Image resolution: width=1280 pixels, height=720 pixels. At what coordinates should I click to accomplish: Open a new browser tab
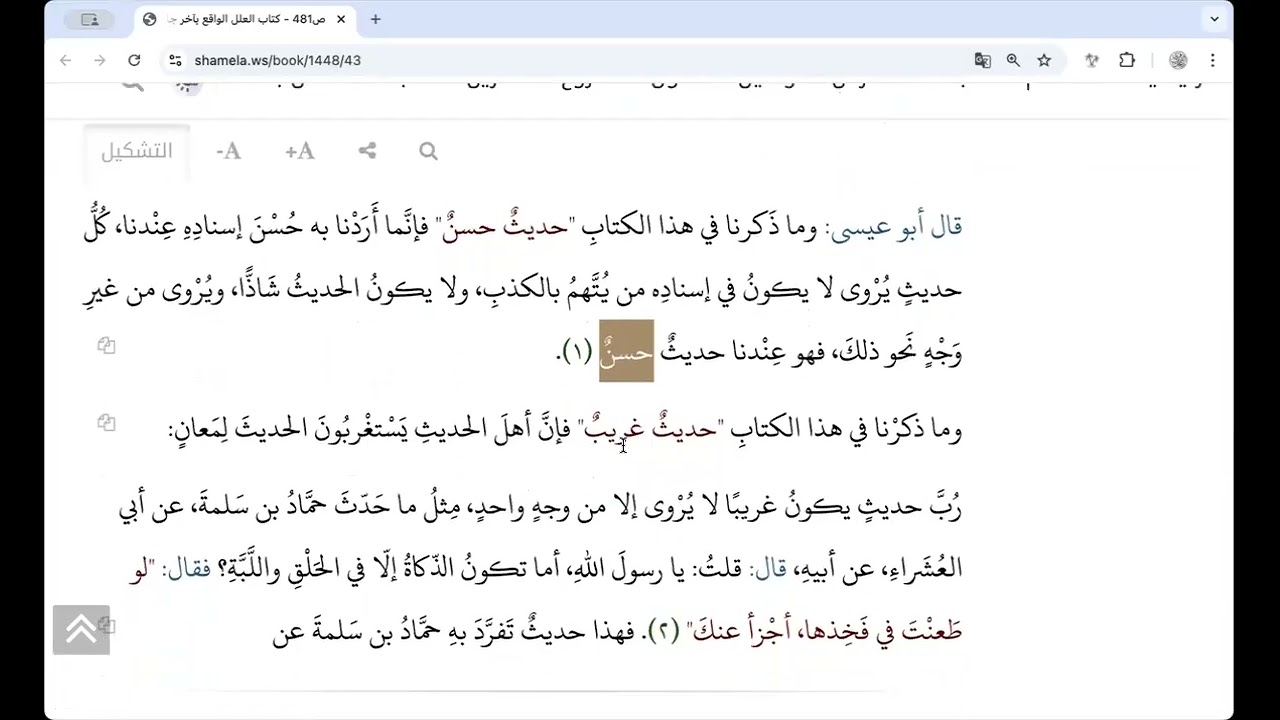pos(376,19)
